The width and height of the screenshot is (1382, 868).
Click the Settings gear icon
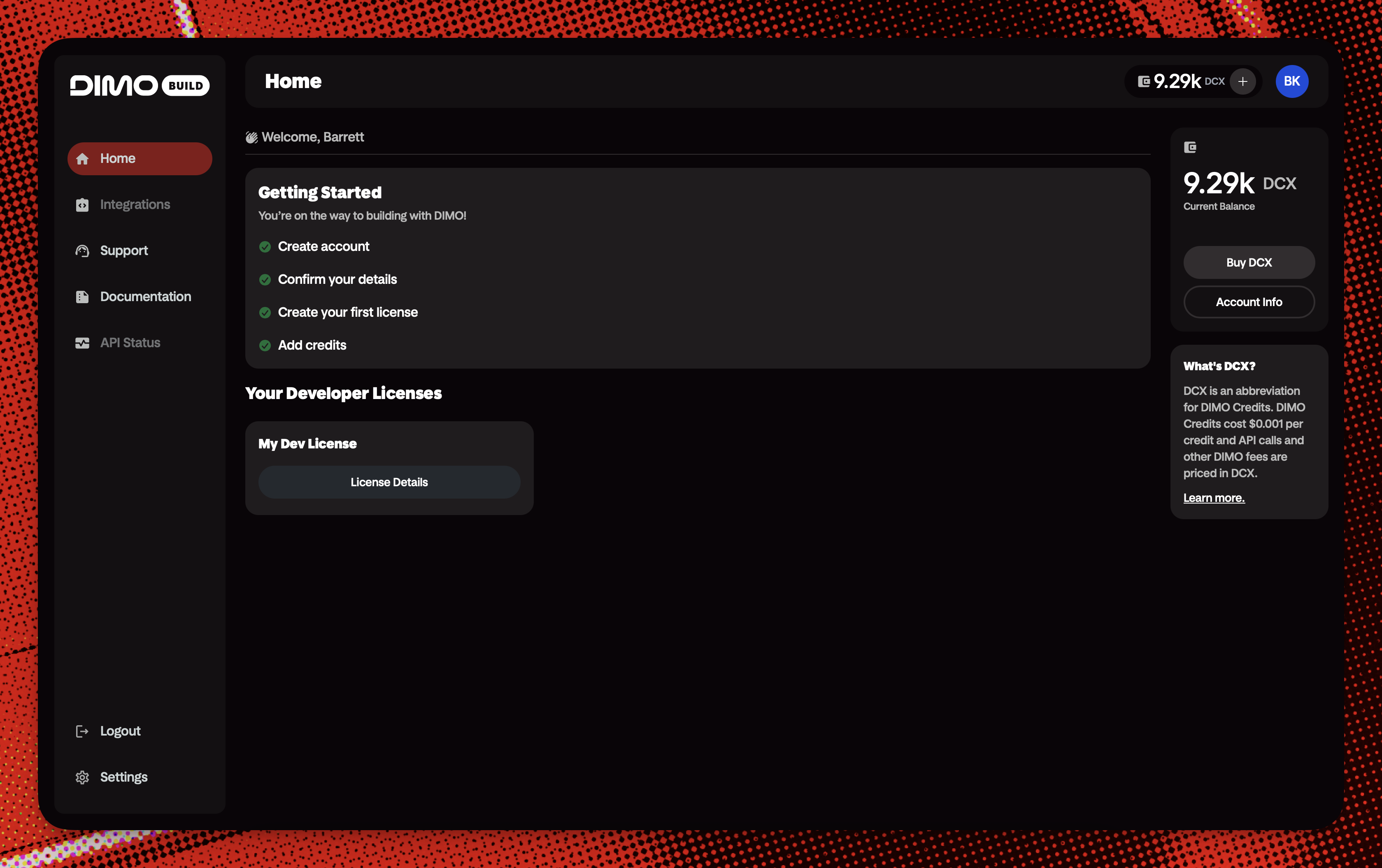coord(82,777)
